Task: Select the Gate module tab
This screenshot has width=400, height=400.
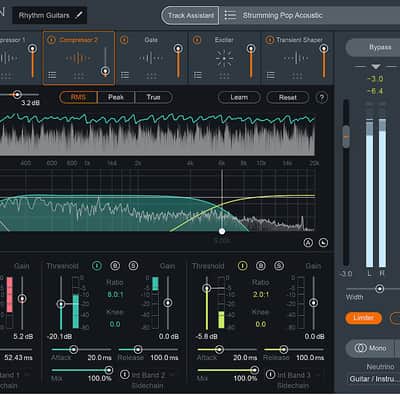Action: point(152,58)
